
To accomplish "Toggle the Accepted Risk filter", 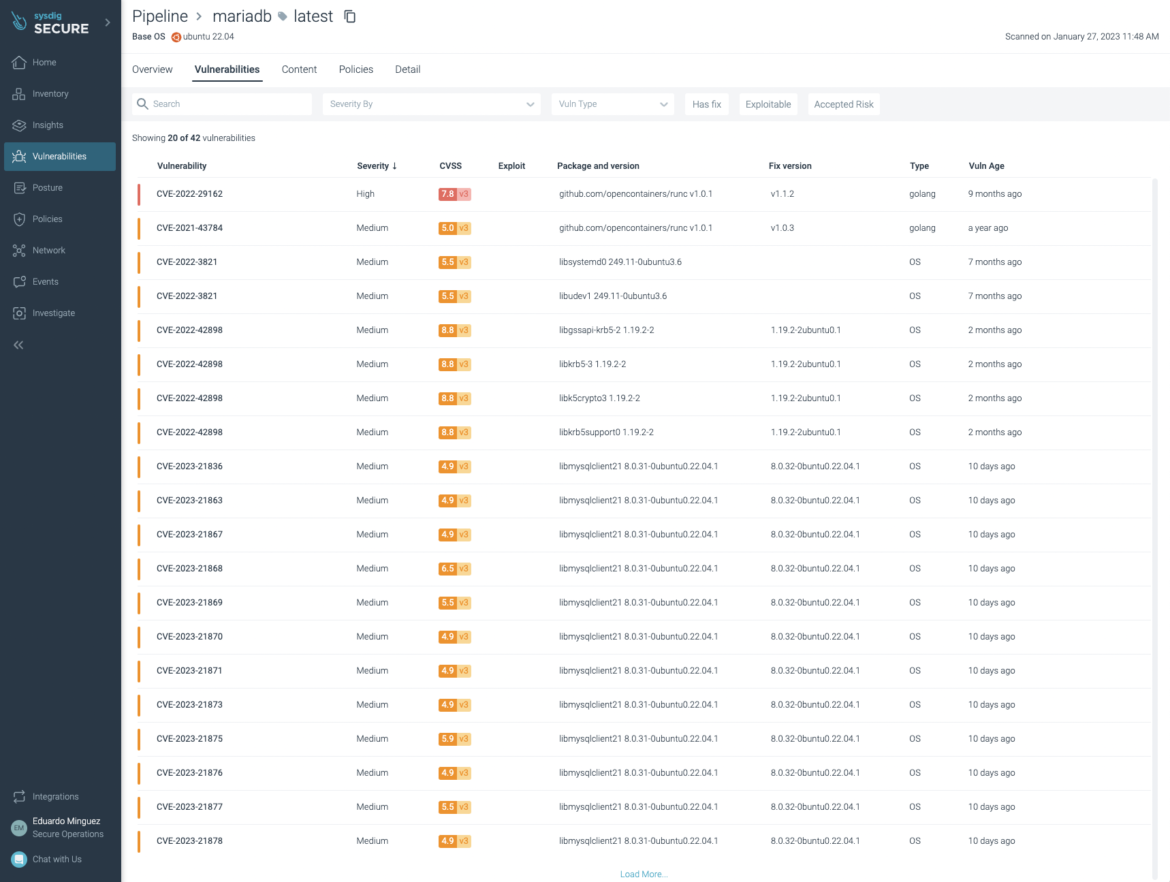I will tap(844, 104).
